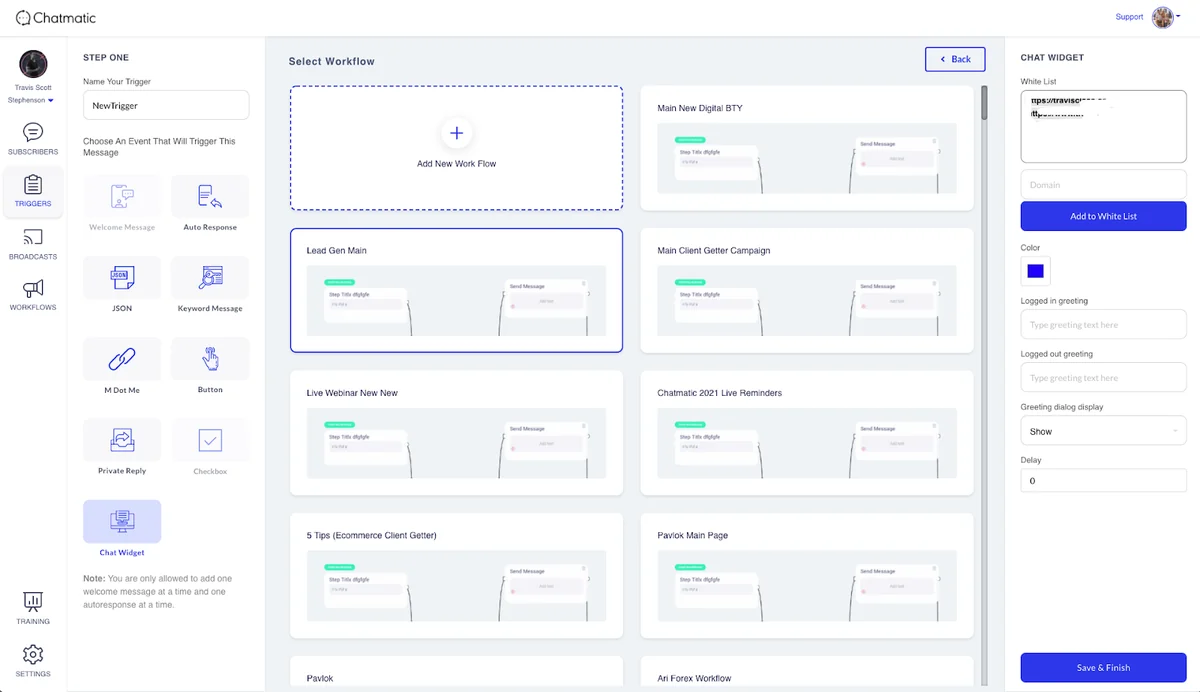Screen dimensions: 1200x692
Task: Select the Keyword Message trigger icon
Action: tap(210, 277)
